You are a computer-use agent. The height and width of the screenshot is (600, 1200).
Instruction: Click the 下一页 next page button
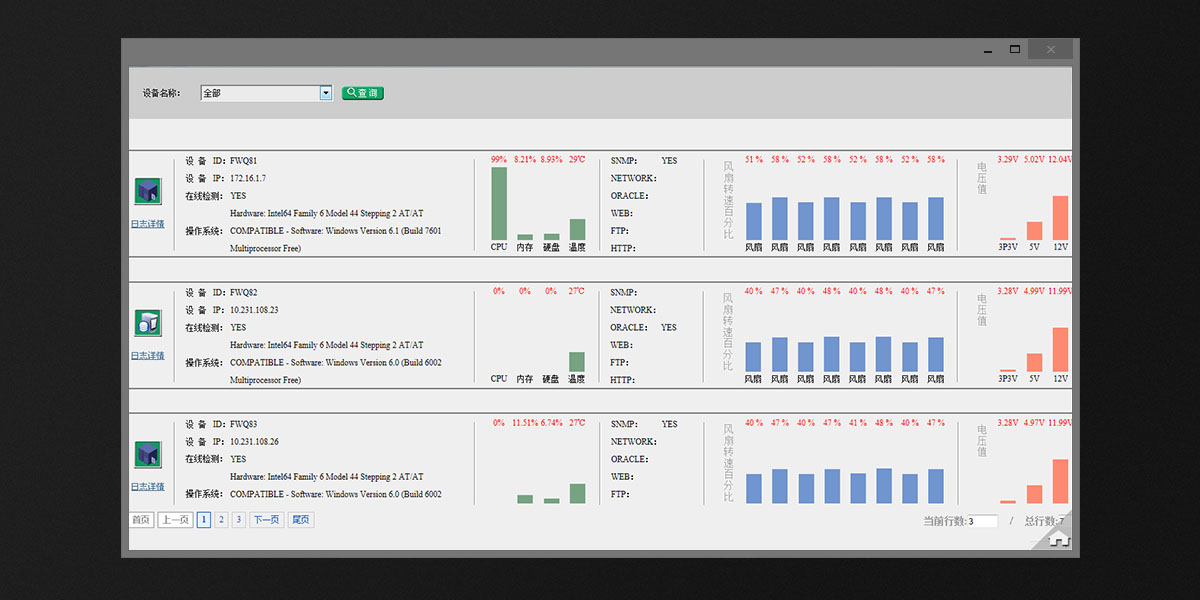pos(266,520)
